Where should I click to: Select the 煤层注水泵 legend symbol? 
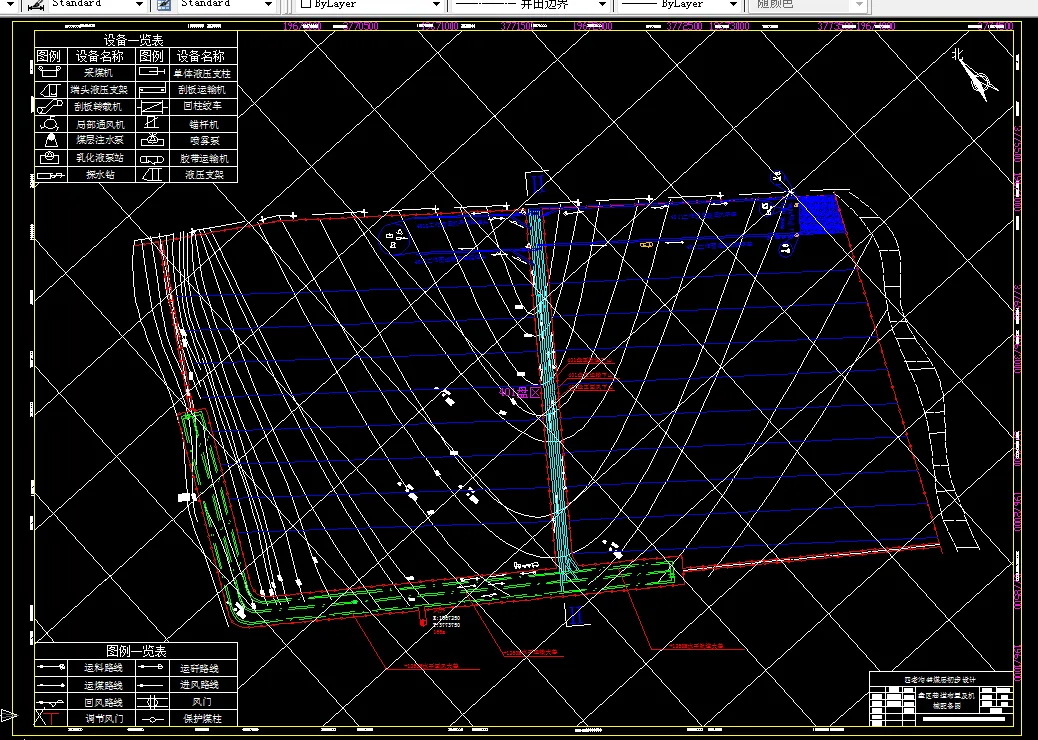coord(50,140)
